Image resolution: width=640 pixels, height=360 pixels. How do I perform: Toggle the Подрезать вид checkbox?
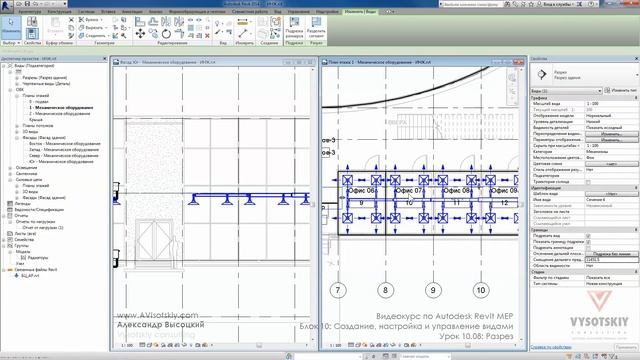(x=588, y=236)
